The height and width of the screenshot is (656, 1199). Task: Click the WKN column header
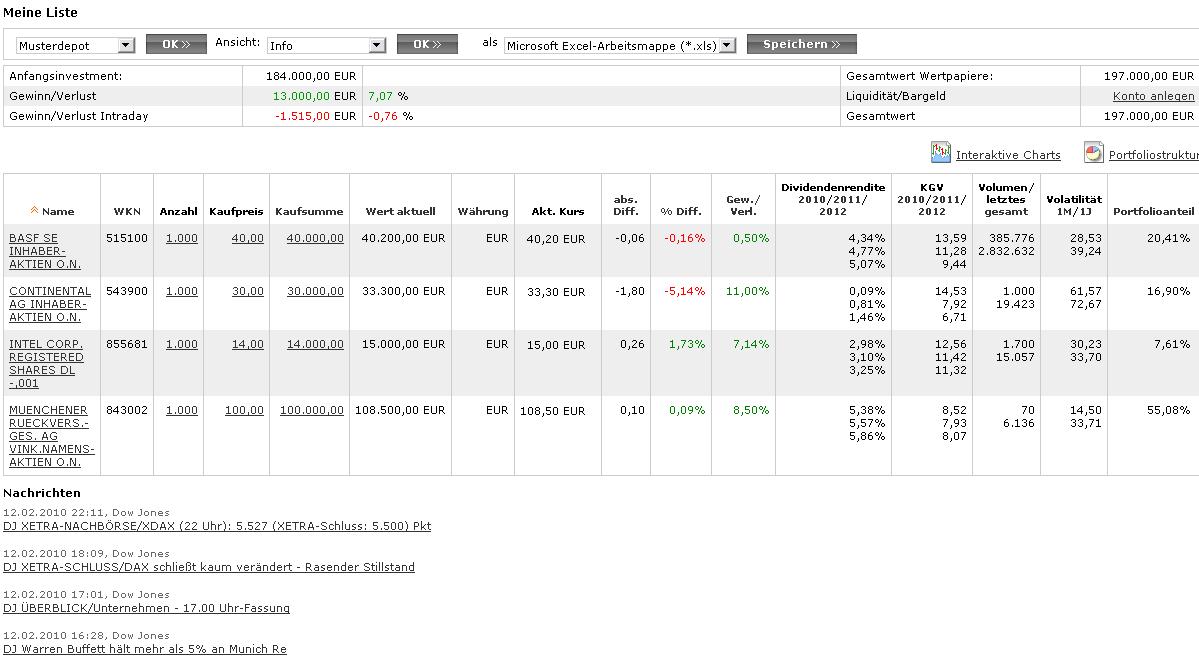pyautogui.click(x=127, y=211)
